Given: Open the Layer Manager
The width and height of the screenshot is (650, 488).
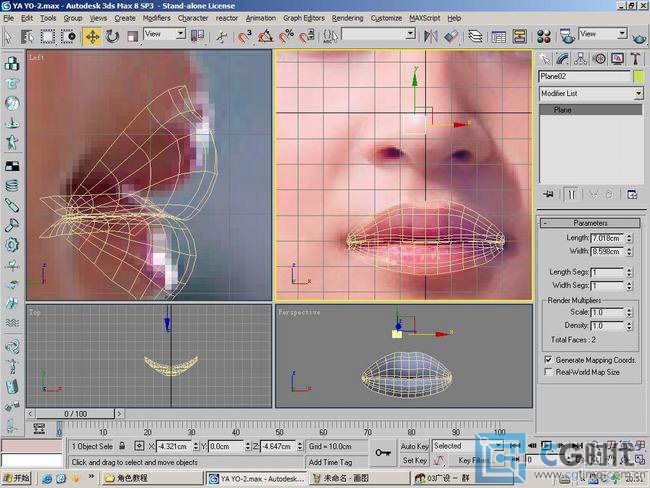Looking at the screenshot, I should [x=475, y=36].
